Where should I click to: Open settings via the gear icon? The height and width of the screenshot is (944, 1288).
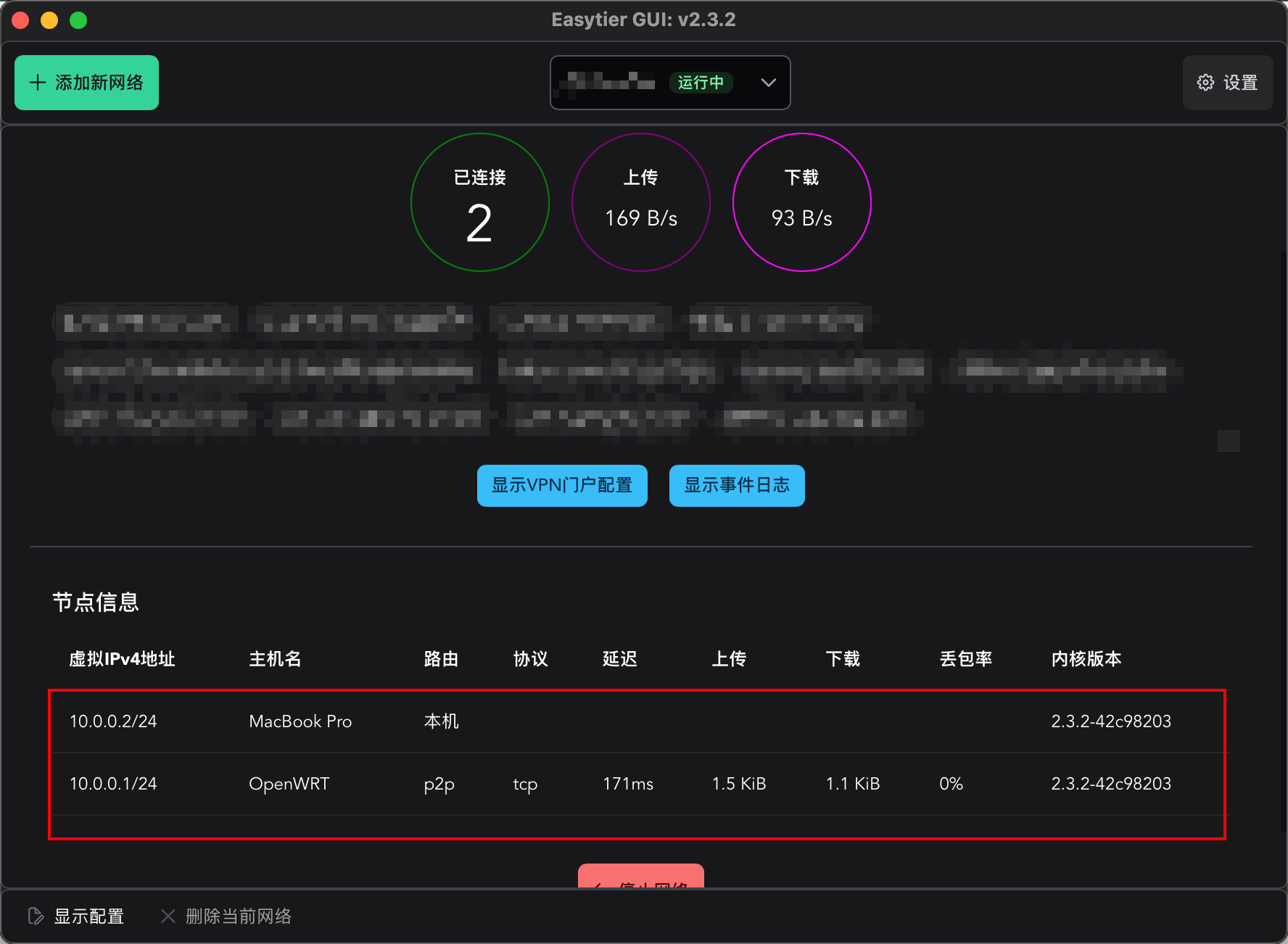(1205, 82)
